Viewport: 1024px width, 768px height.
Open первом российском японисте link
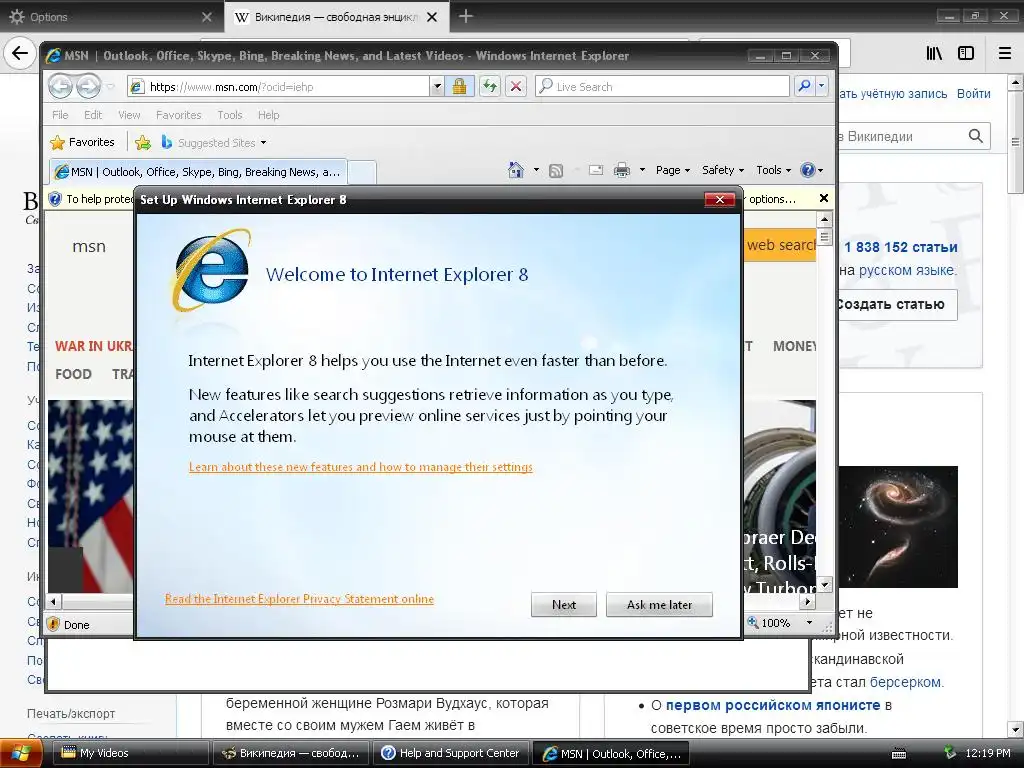click(773, 705)
